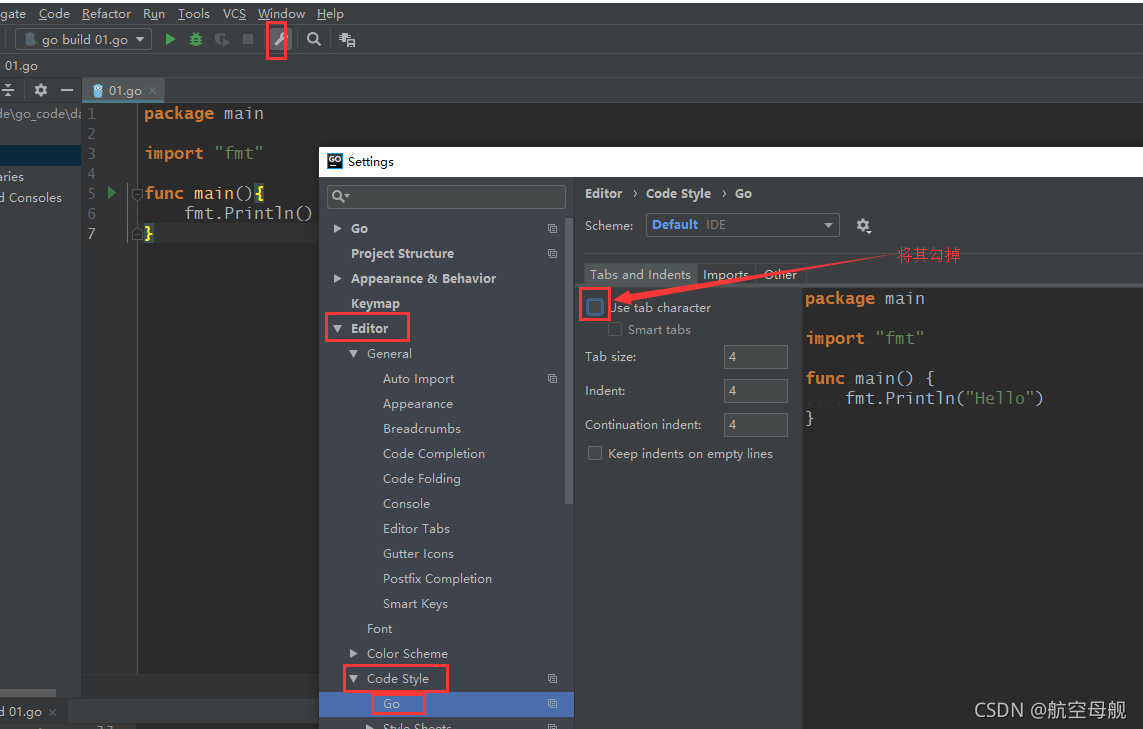Run the go build 01.go configuration

click(170, 39)
